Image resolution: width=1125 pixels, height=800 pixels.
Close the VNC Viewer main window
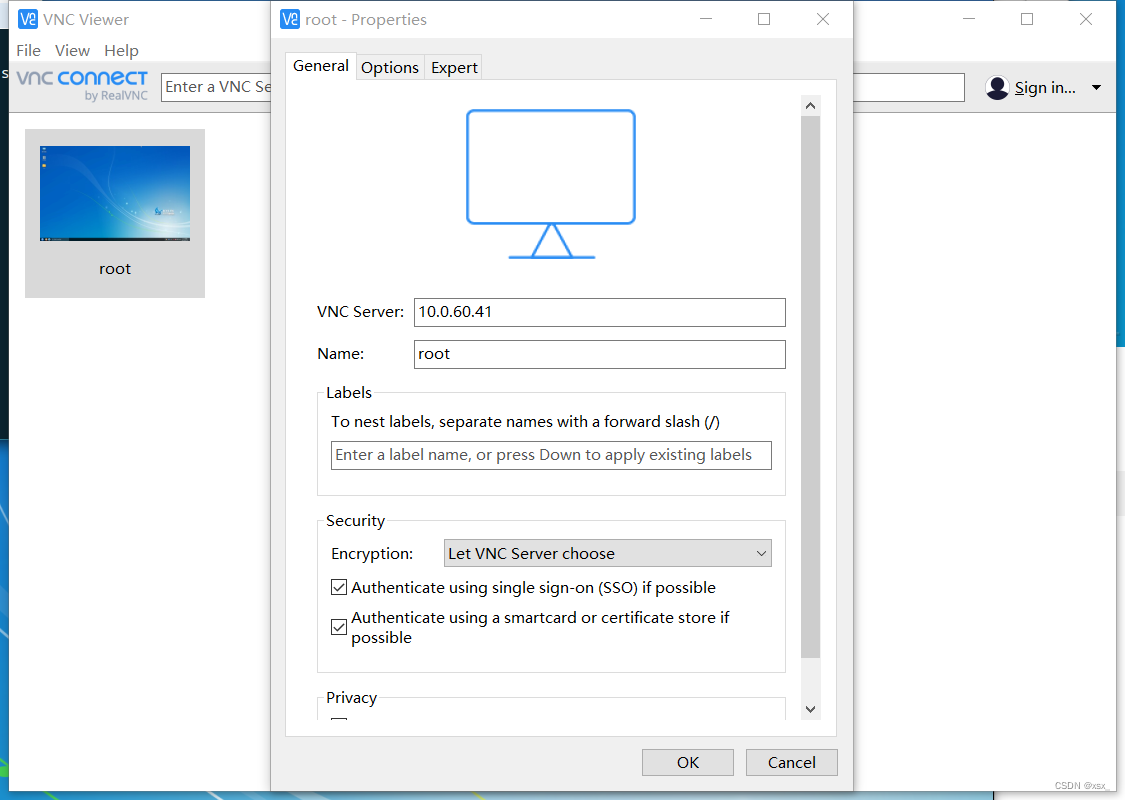click(1086, 19)
